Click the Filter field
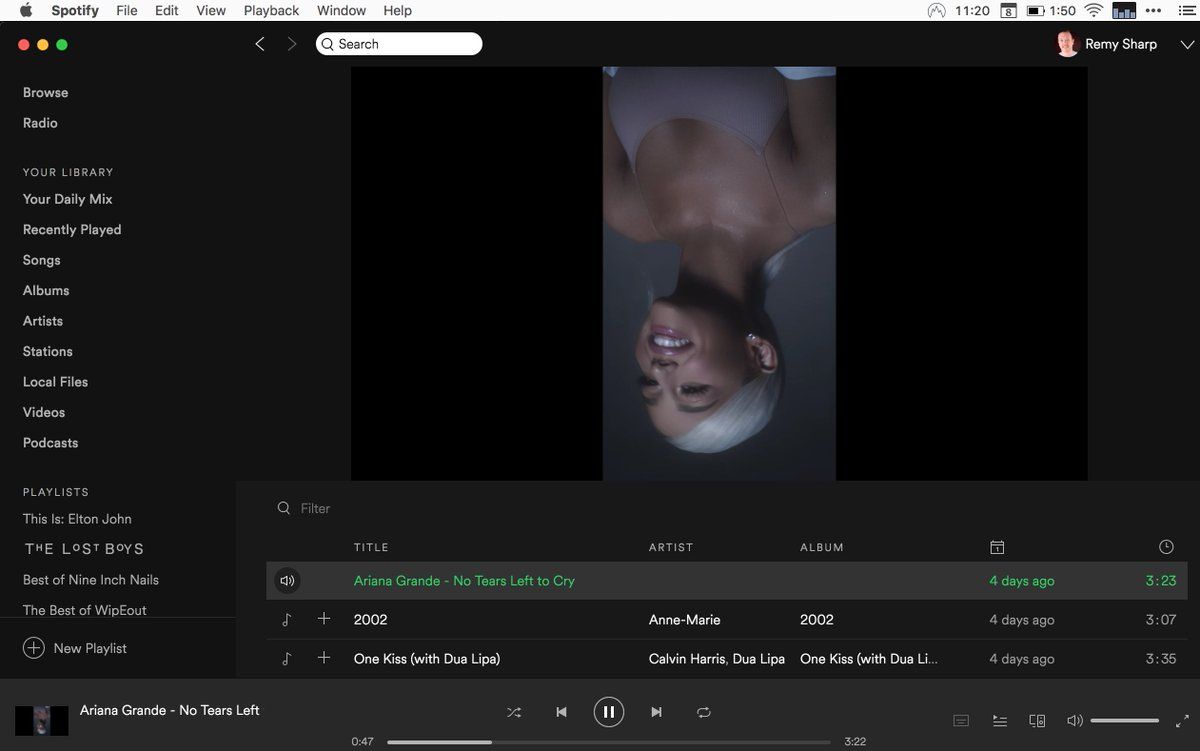This screenshot has height=751, width=1200. [315, 508]
